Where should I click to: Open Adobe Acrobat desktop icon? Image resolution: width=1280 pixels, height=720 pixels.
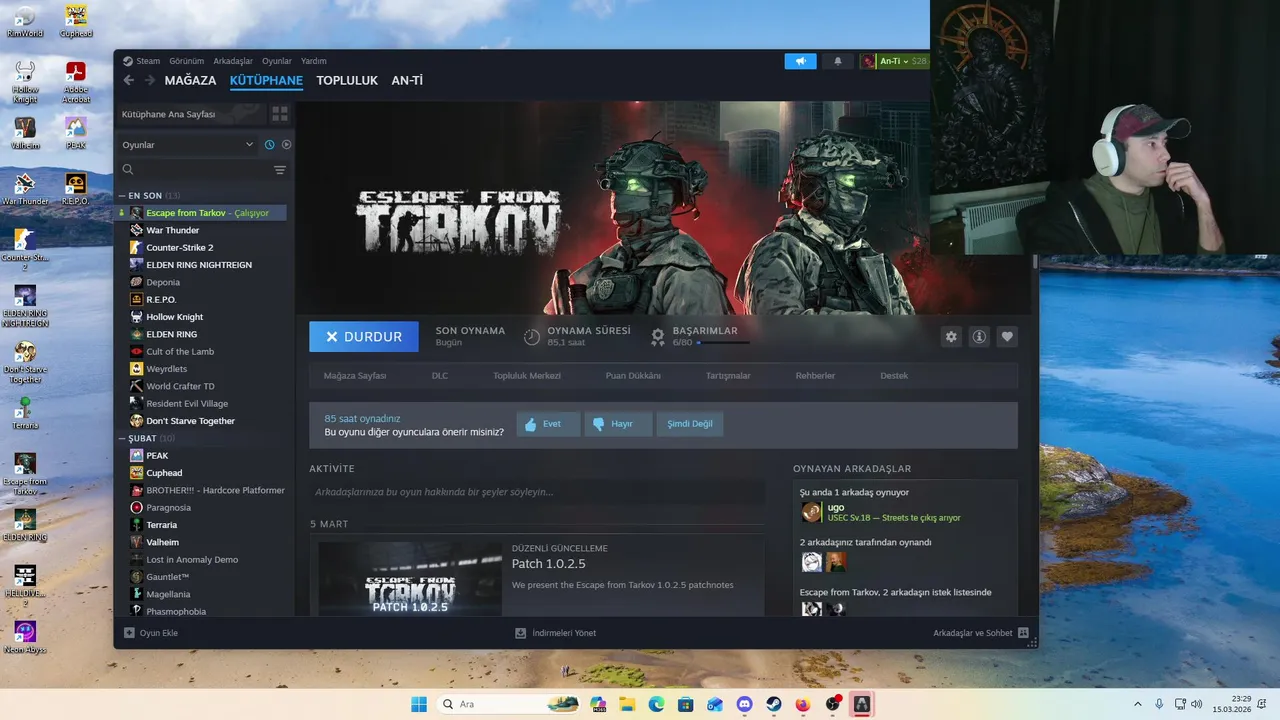tap(76, 83)
